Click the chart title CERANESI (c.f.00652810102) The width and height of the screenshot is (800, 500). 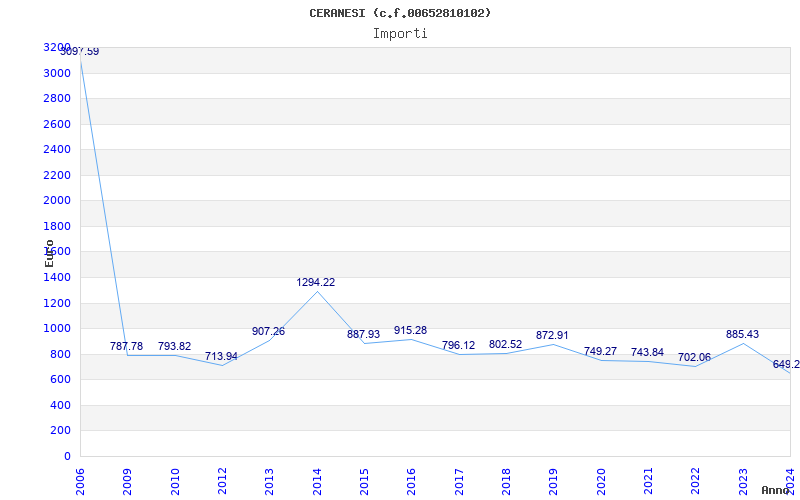coord(400,13)
